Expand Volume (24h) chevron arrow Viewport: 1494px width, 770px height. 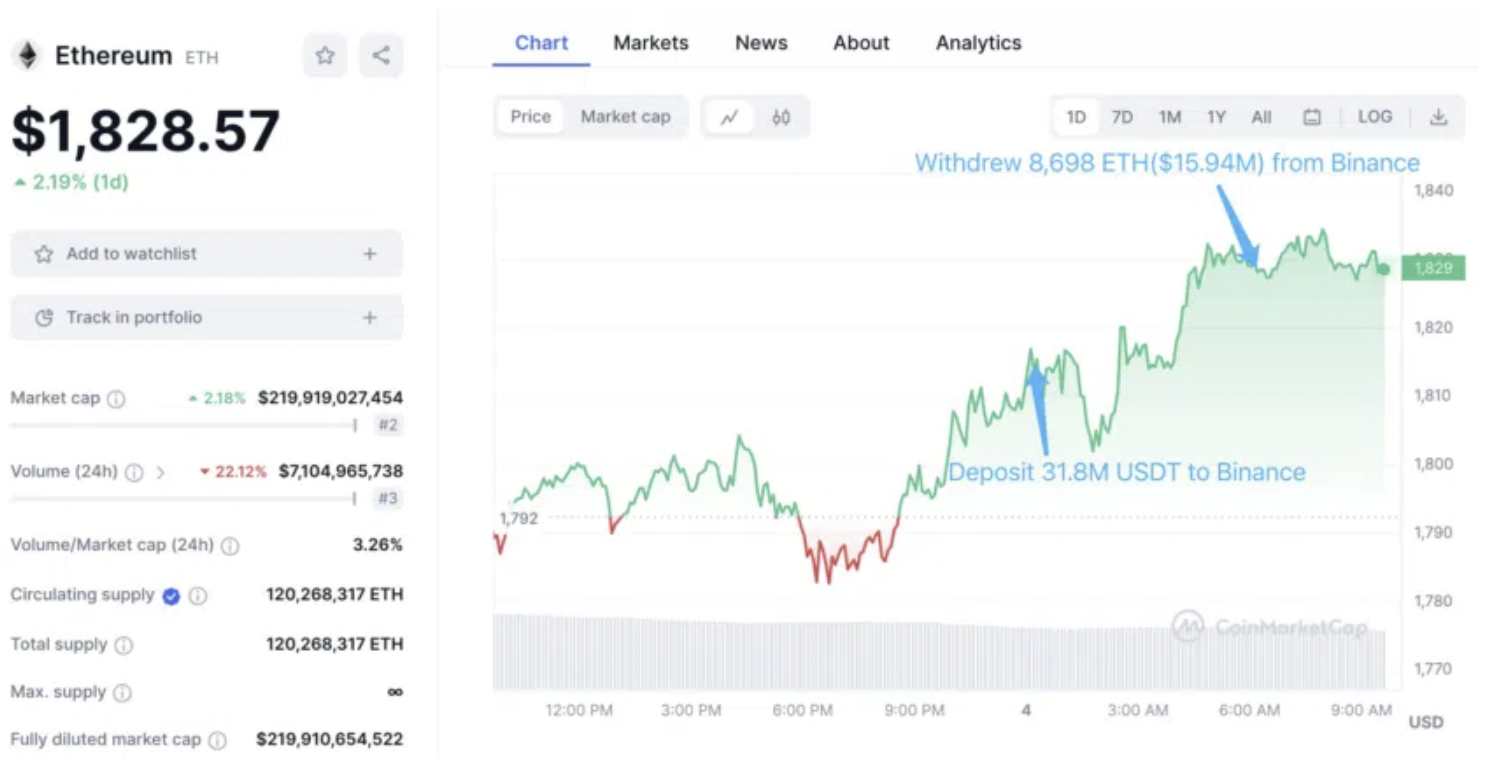coord(160,472)
